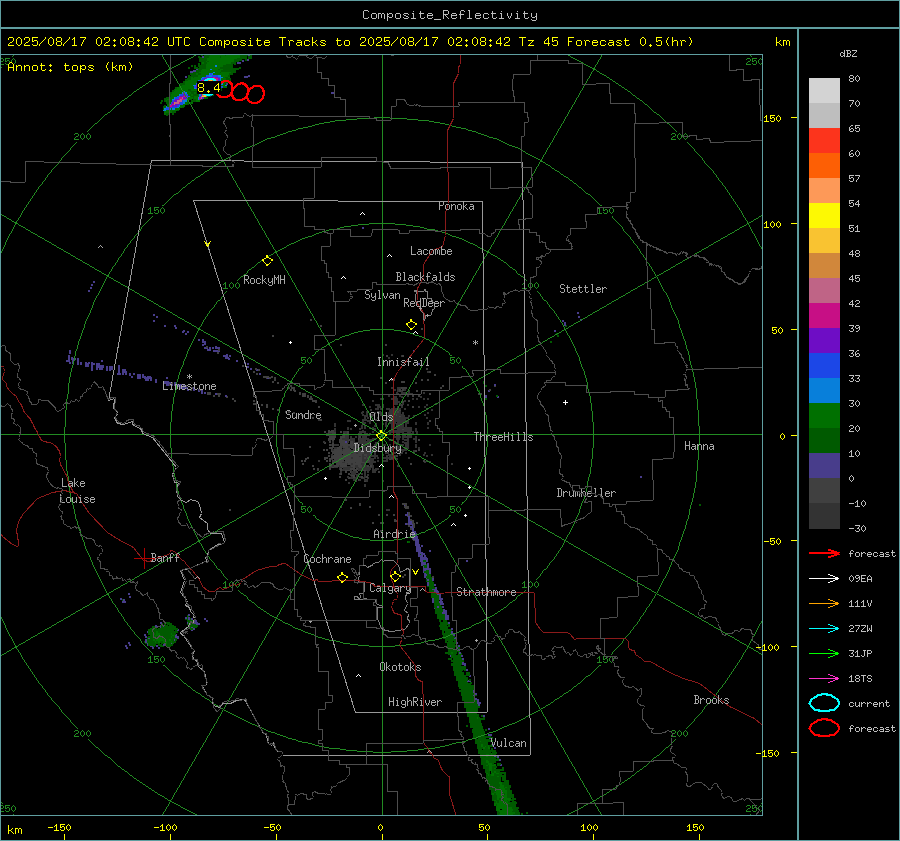Click the red swatch between 65 and 60 dBZ
This screenshot has height=841, width=900.
pos(824,141)
